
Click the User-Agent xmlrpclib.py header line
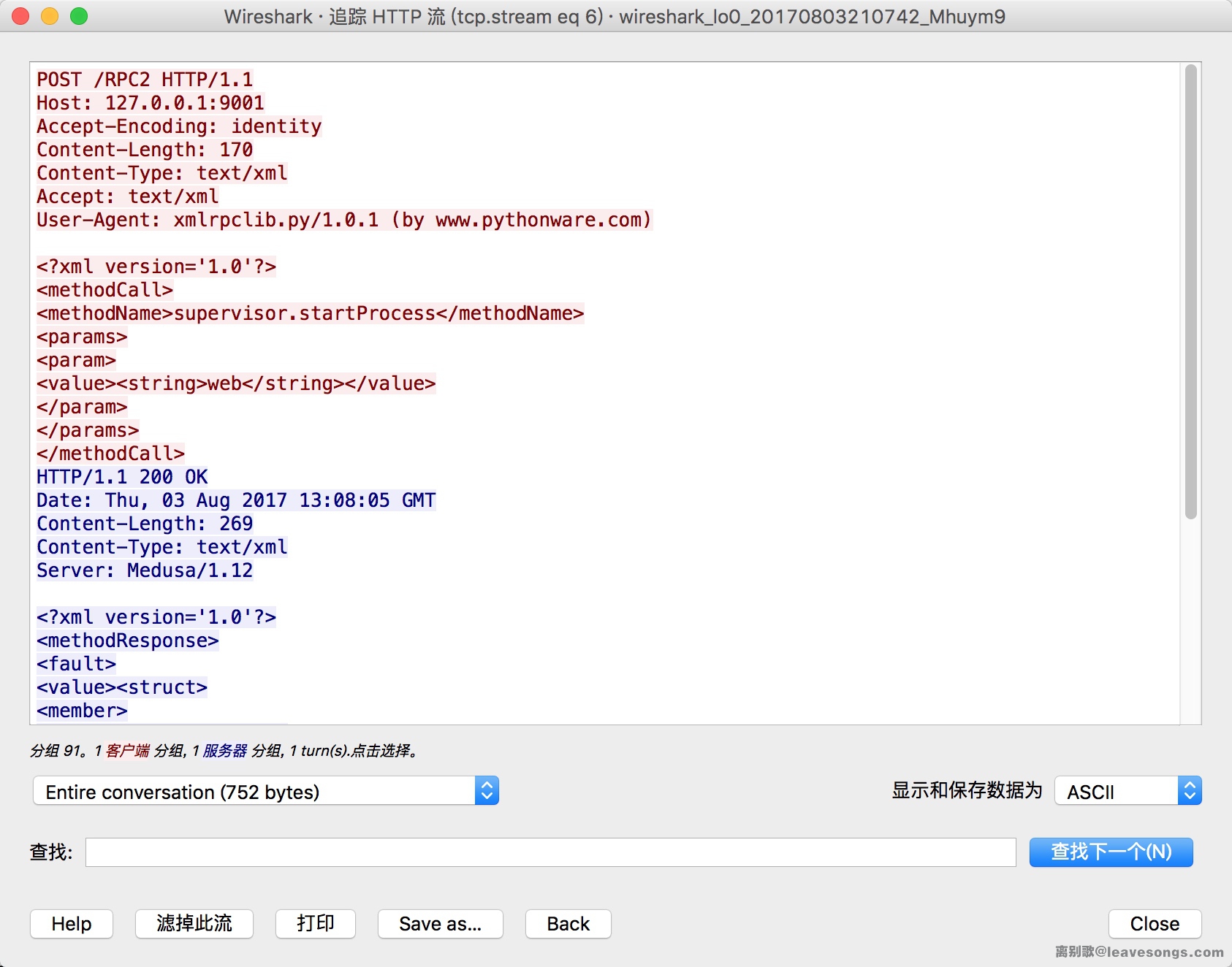click(343, 220)
